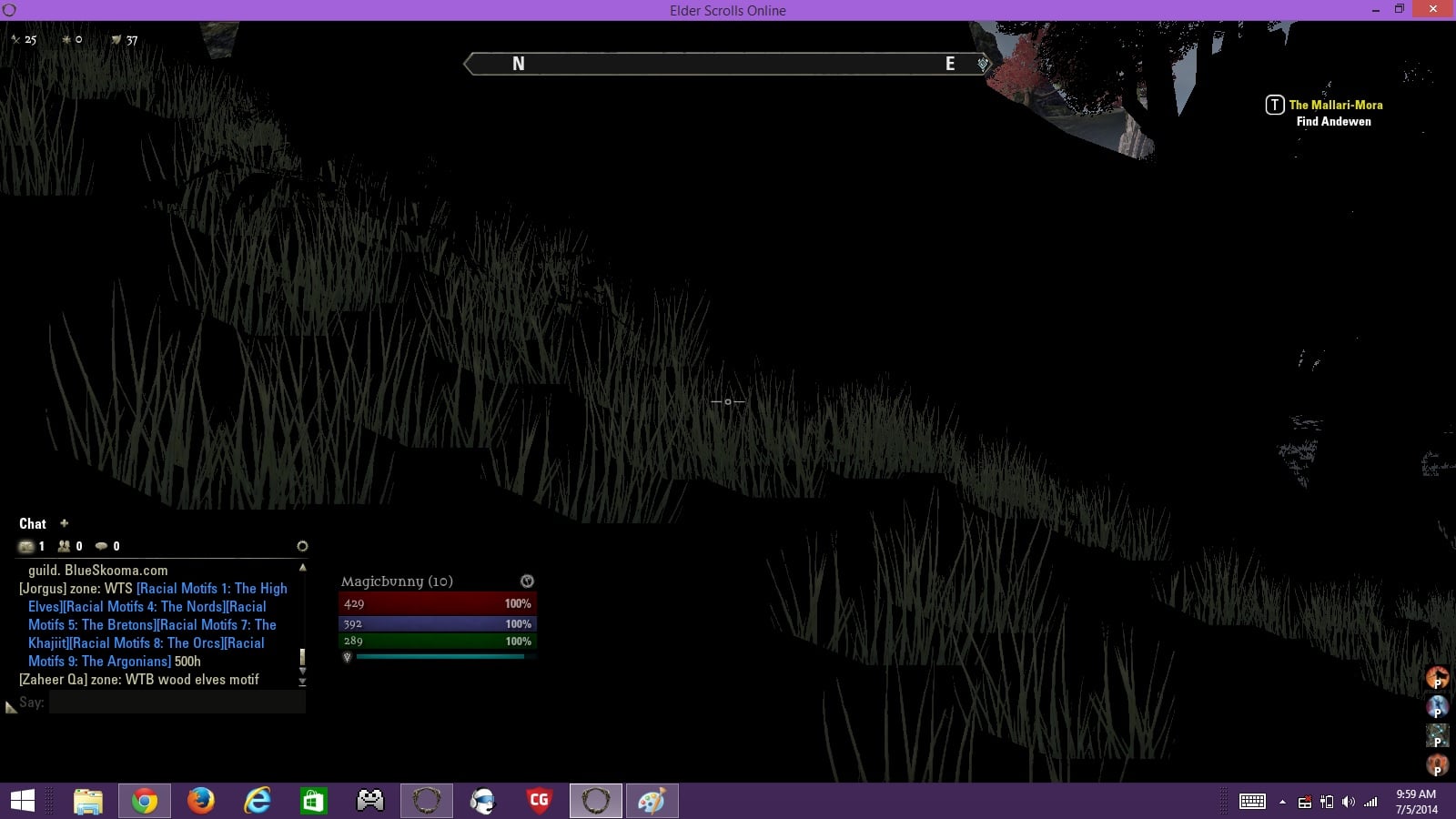Open the friends online icon in chat
This screenshot has height=819, width=1456.
[x=64, y=546]
